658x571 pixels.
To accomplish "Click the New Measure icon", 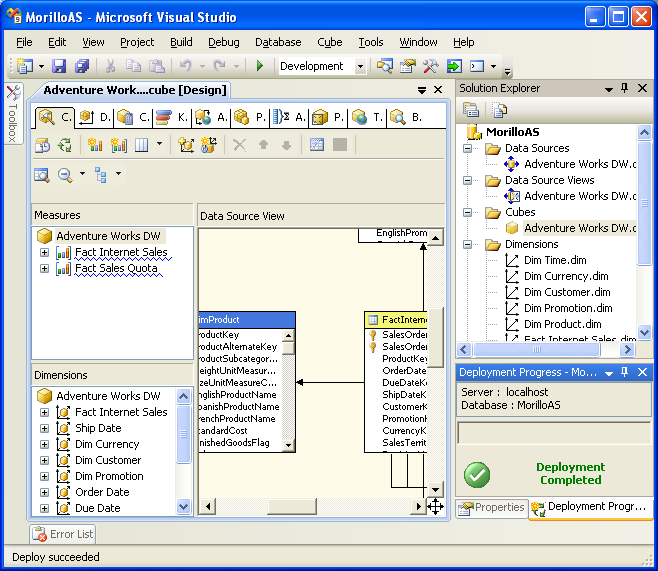I will [x=96, y=145].
